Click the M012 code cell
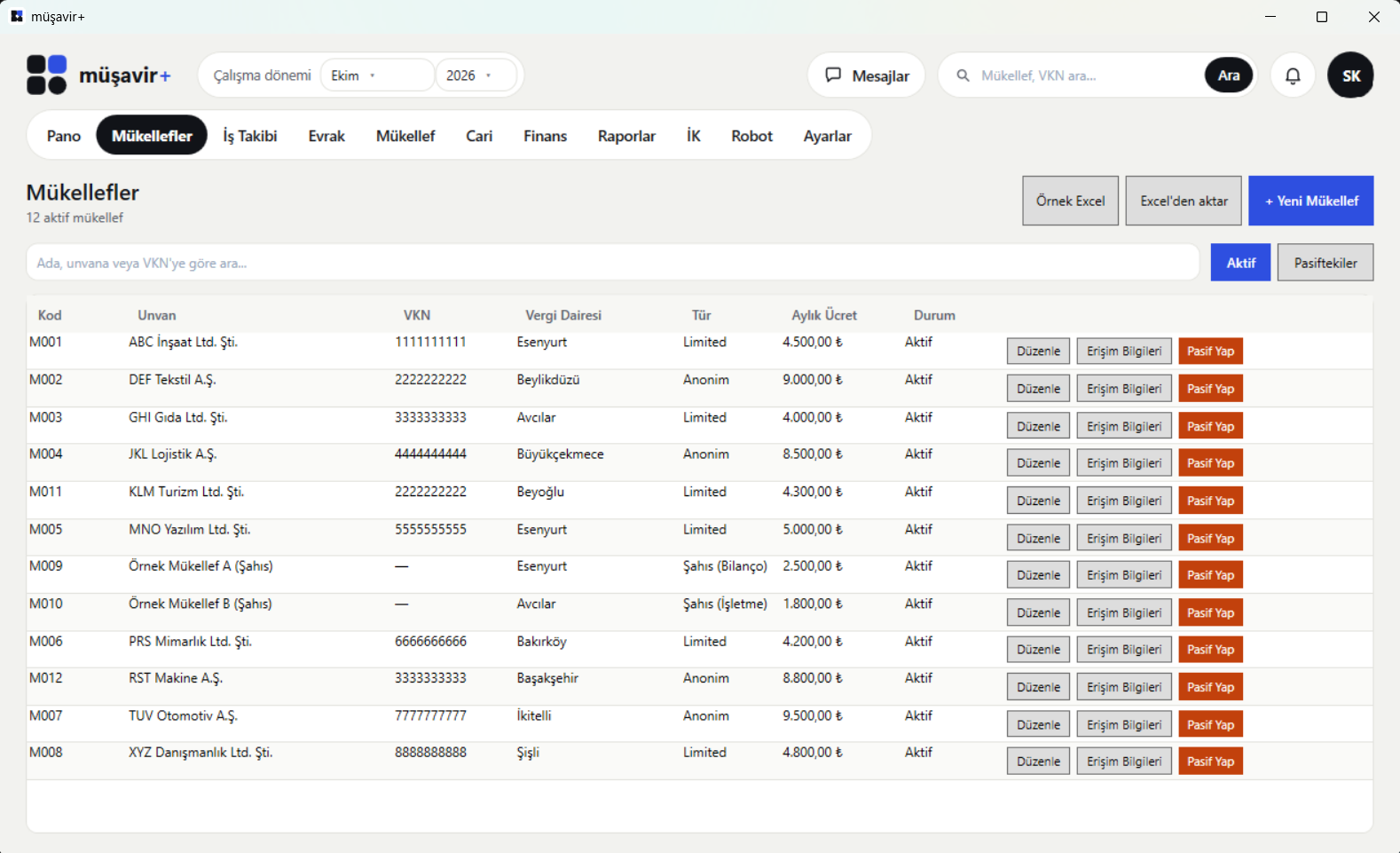 [46, 678]
